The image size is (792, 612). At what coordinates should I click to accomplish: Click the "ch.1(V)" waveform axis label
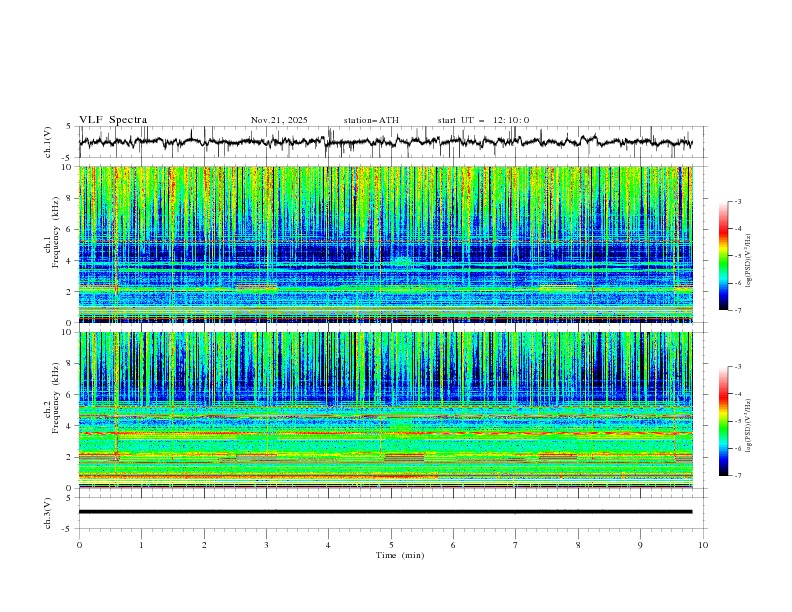click(47, 142)
